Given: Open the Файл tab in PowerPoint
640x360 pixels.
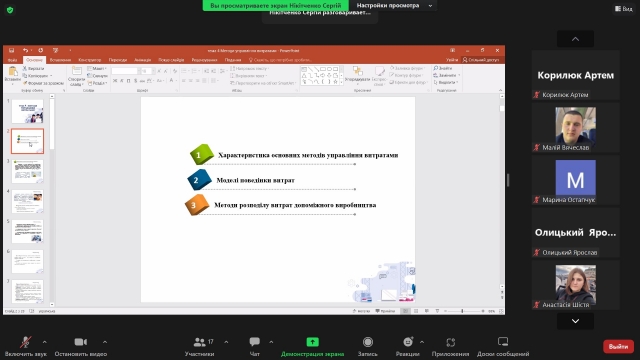Looking at the screenshot, I should point(12,60).
